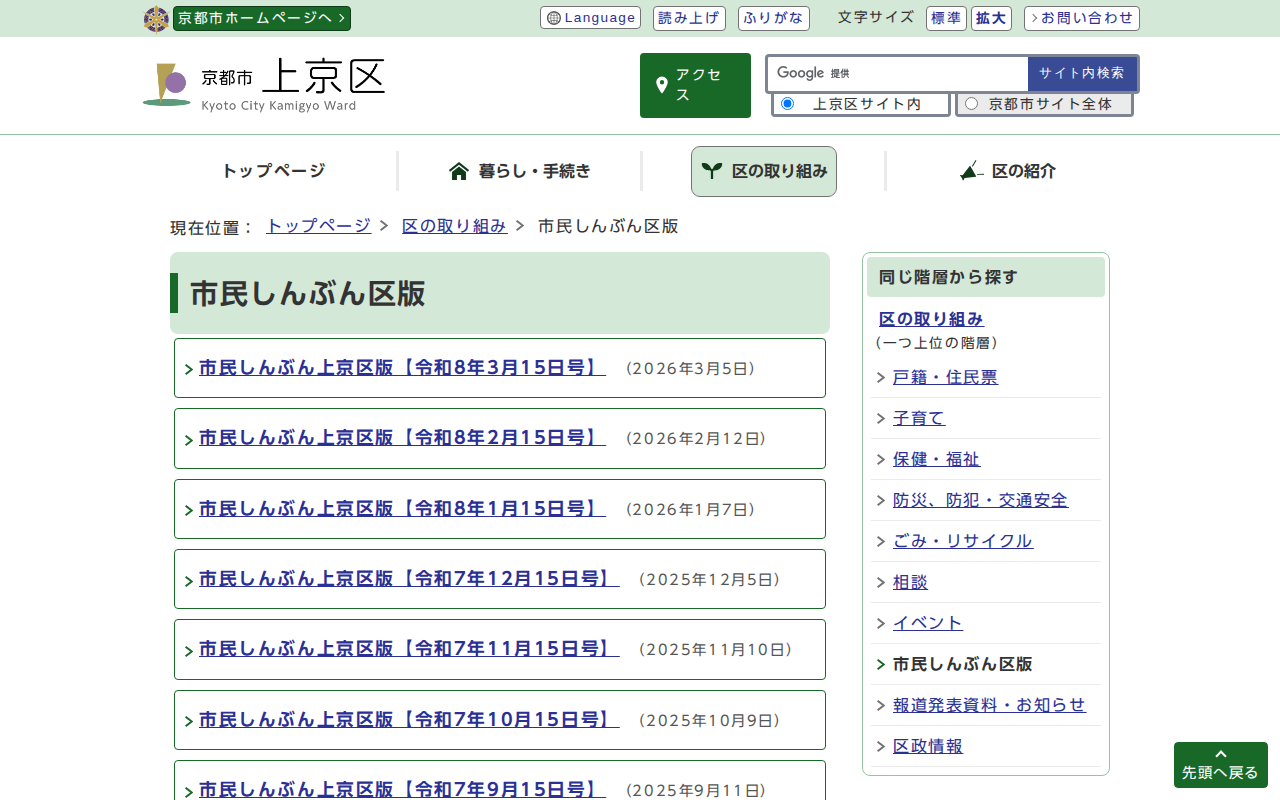Click the brush icon on 区の紹介 tab
The image size is (1280, 800).
point(969,171)
